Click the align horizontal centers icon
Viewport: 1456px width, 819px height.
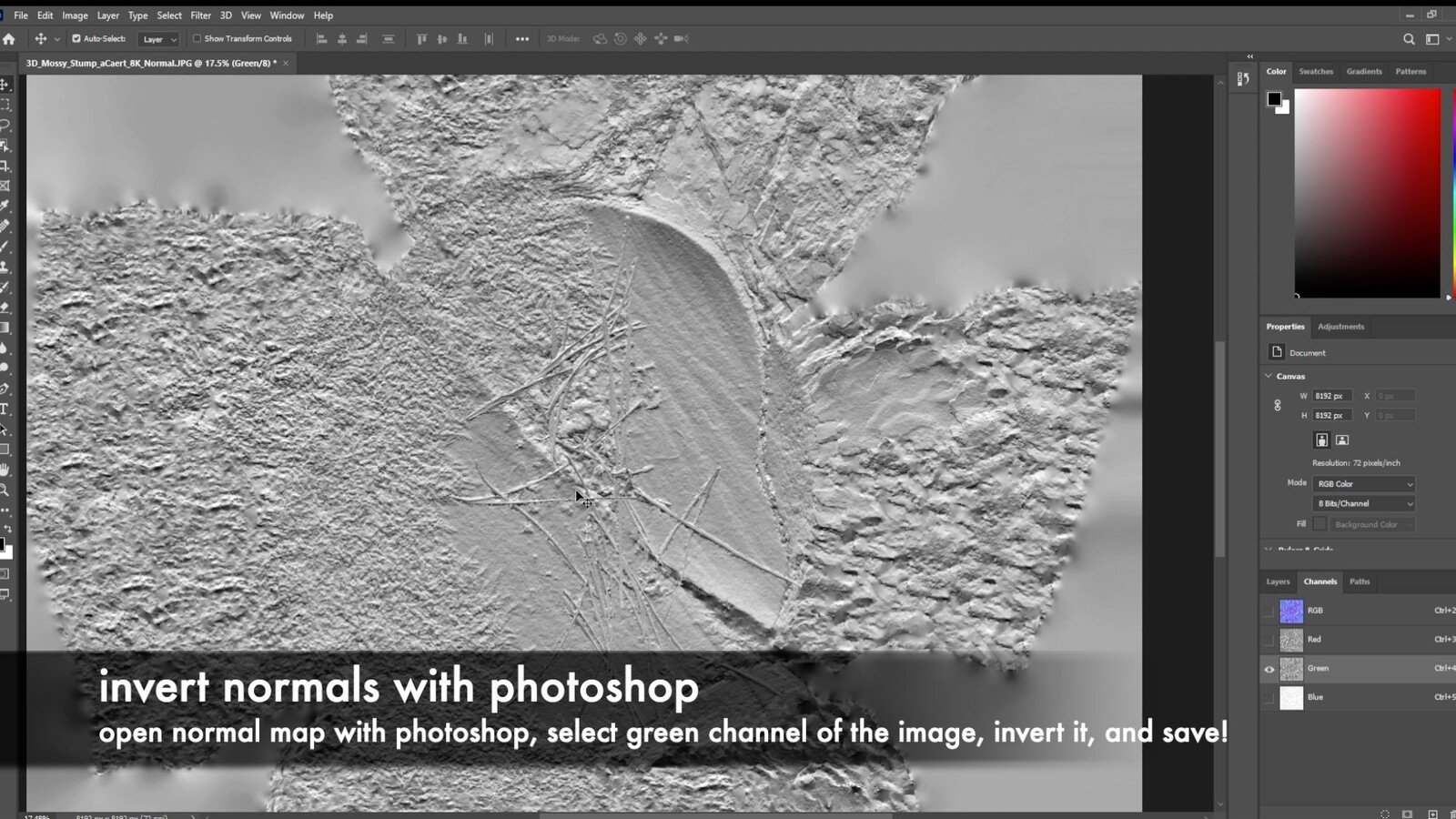coord(342,39)
